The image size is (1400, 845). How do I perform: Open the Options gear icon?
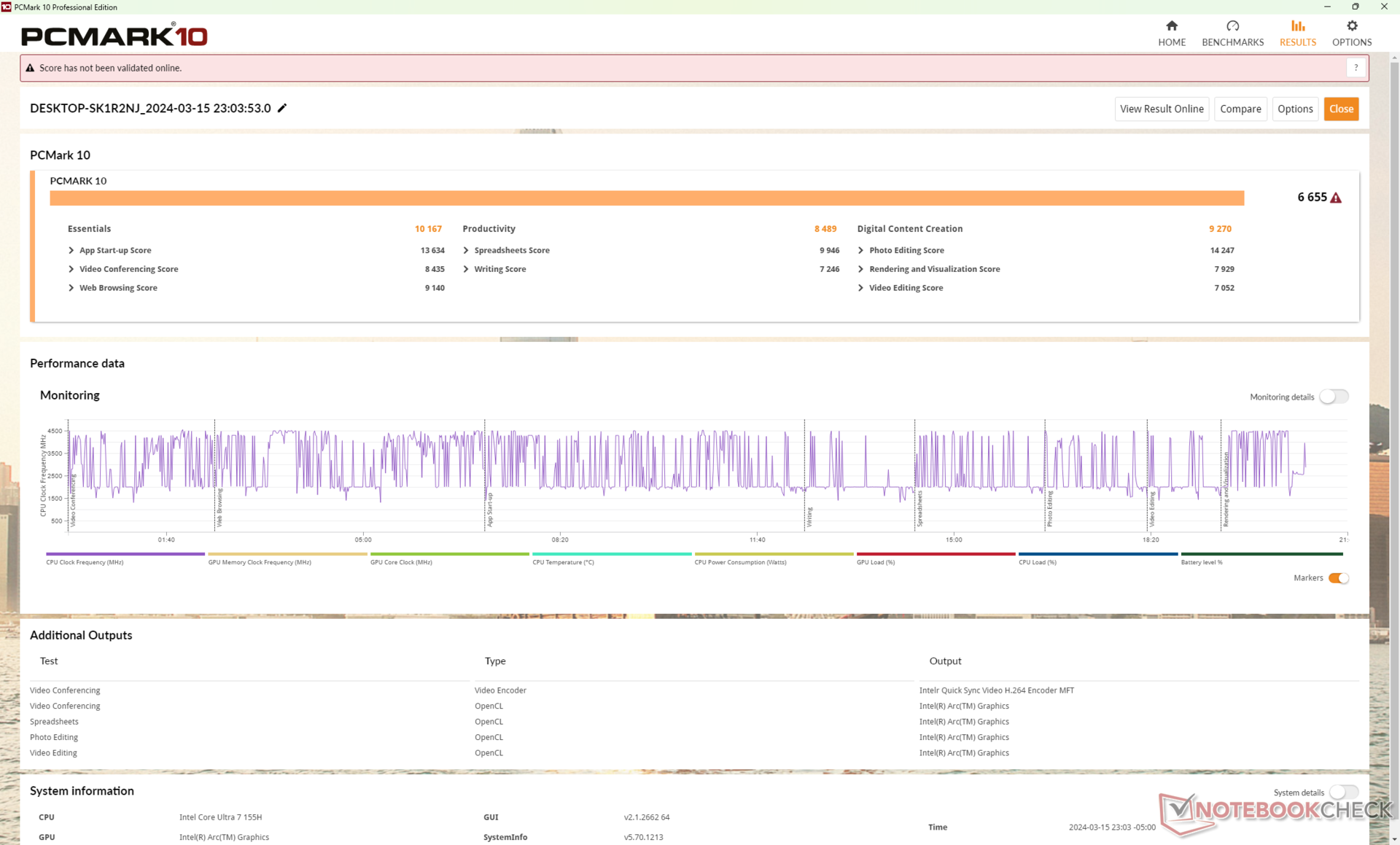pyautogui.click(x=1351, y=26)
